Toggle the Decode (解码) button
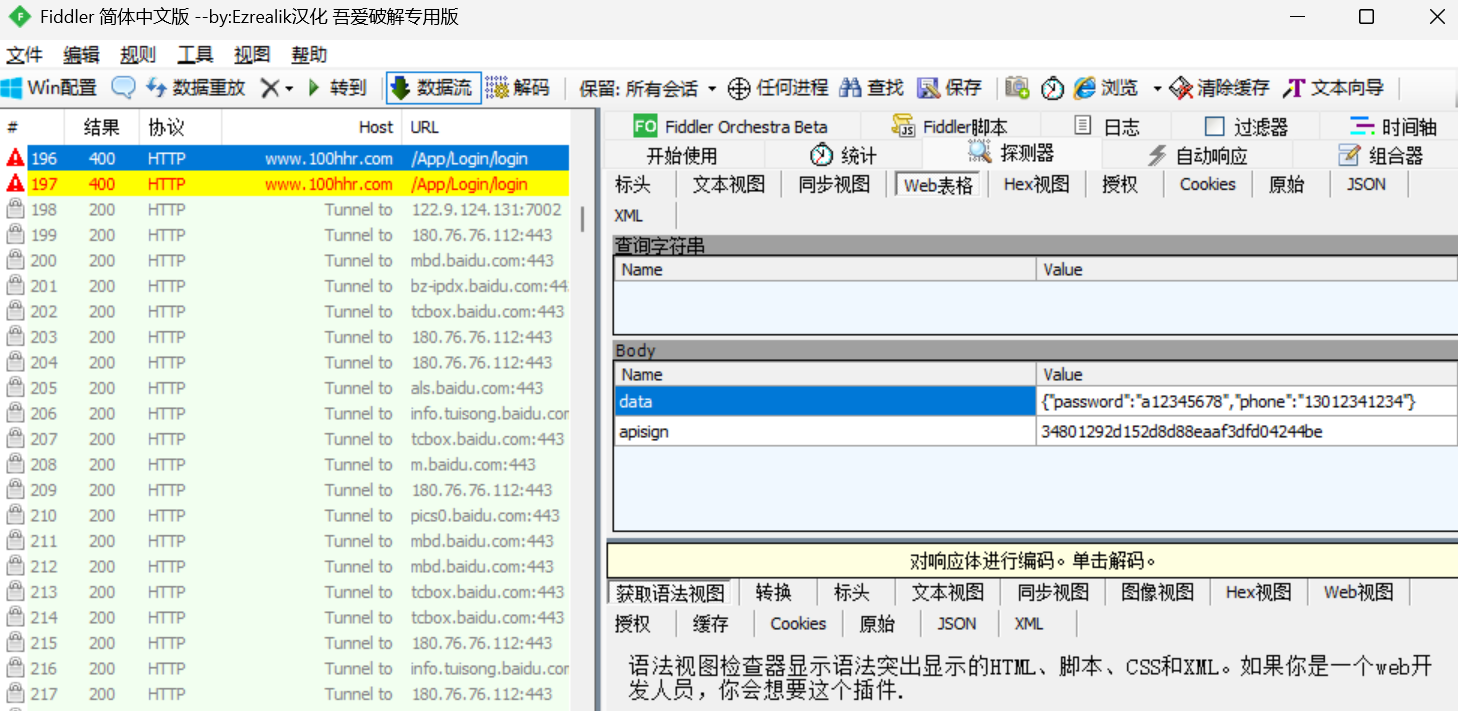The height and width of the screenshot is (711, 1458). click(518, 88)
